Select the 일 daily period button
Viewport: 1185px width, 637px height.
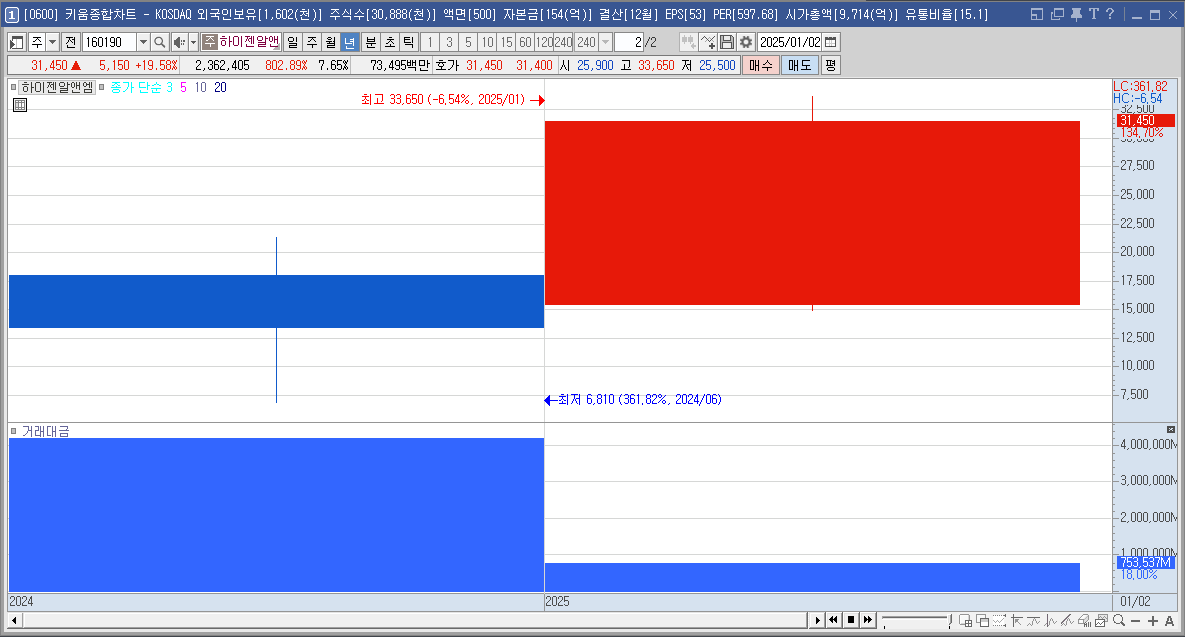coord(293,42)
